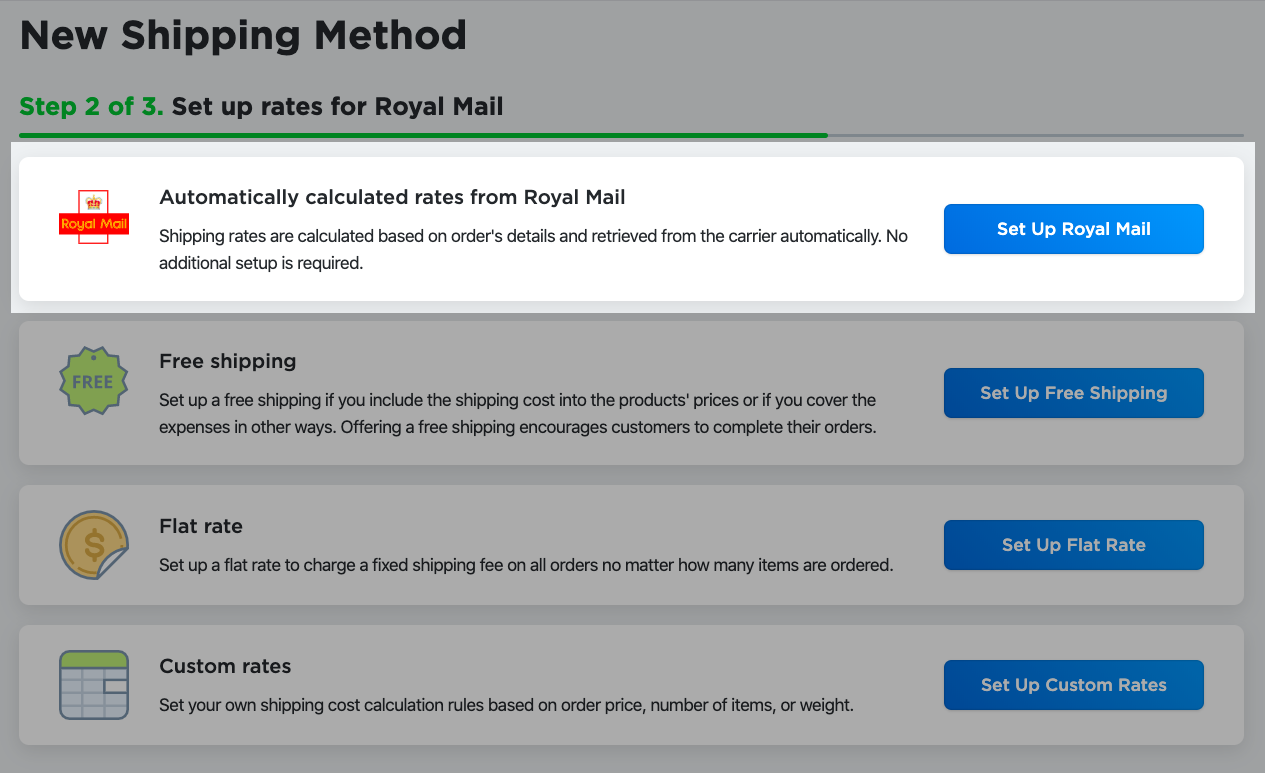1265x773 pixels.
Task: Click the crown emblem inside the Royal Mail logo
Action: click(x=94, y=201)
